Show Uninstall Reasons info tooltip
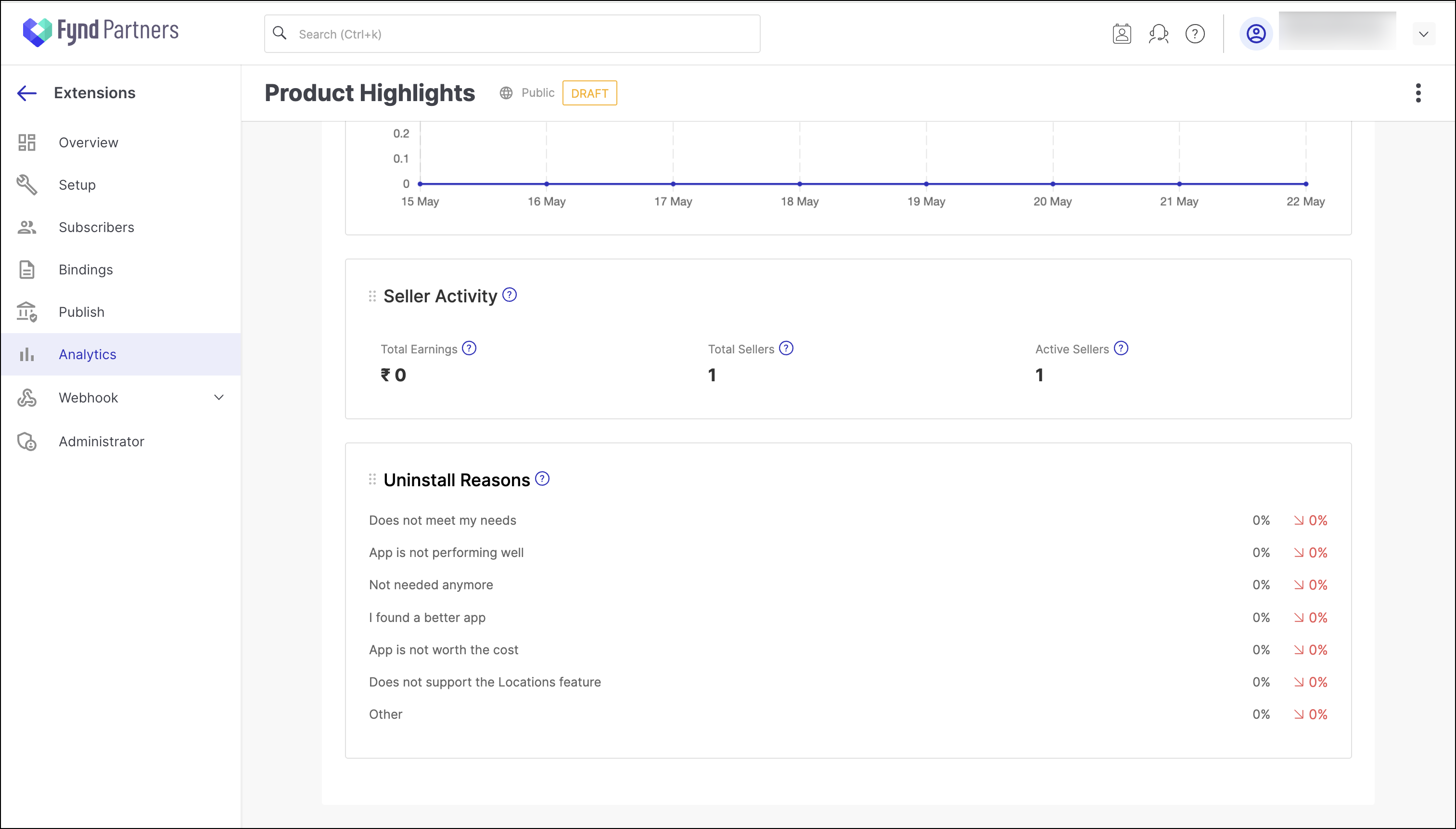1456x829 pixels. (542, 479)
